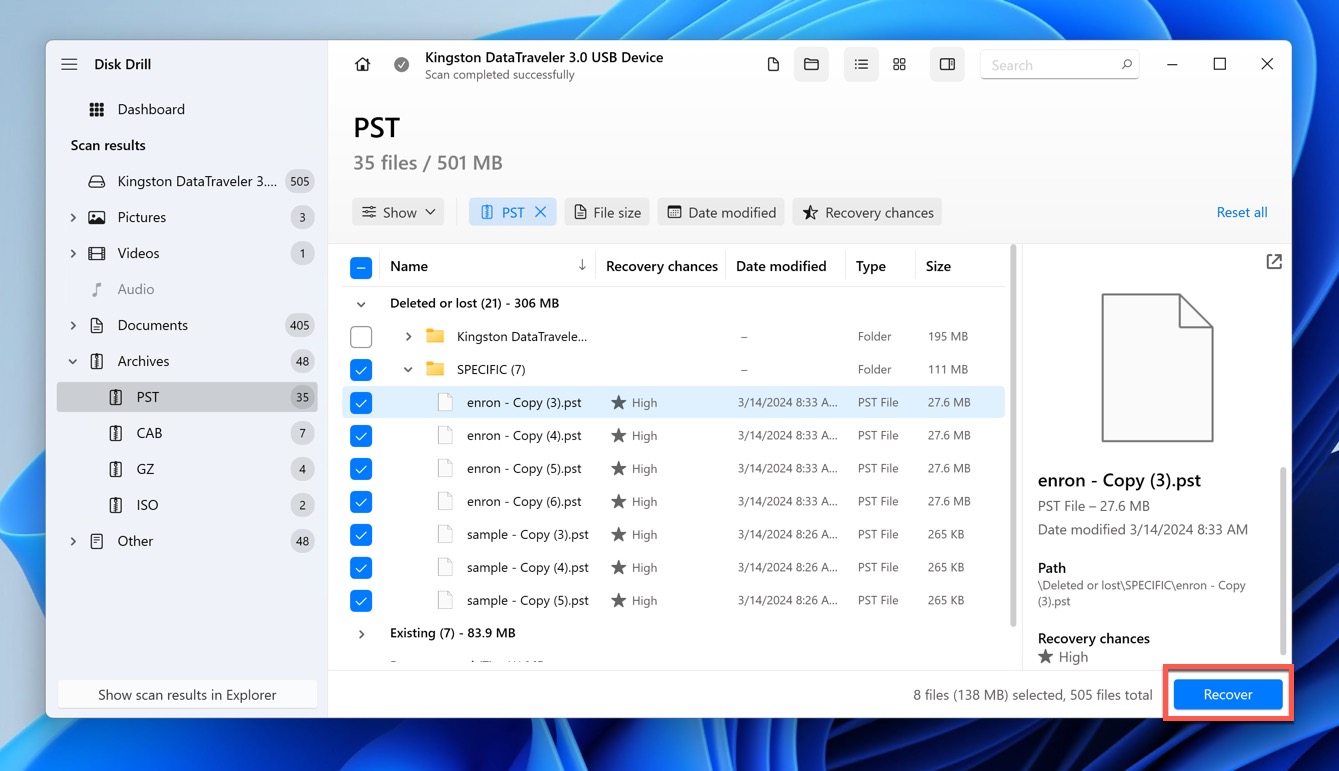
Task: Expand the Documents category in the sidebar
Action: pyautogui.click(x=73, y=325)
